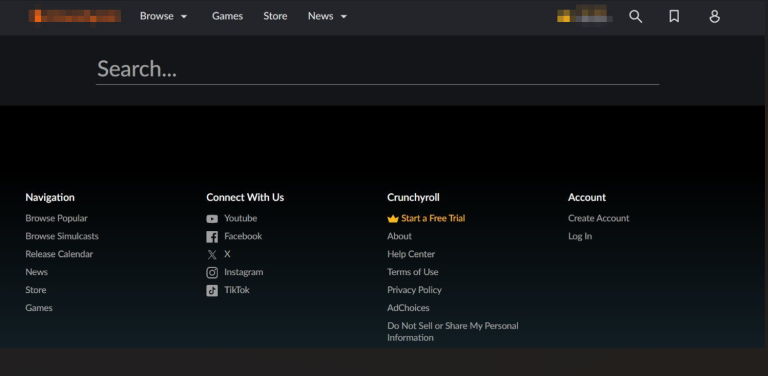
Task: Visit the Instagram text link
Action: (x=243, y=272)
